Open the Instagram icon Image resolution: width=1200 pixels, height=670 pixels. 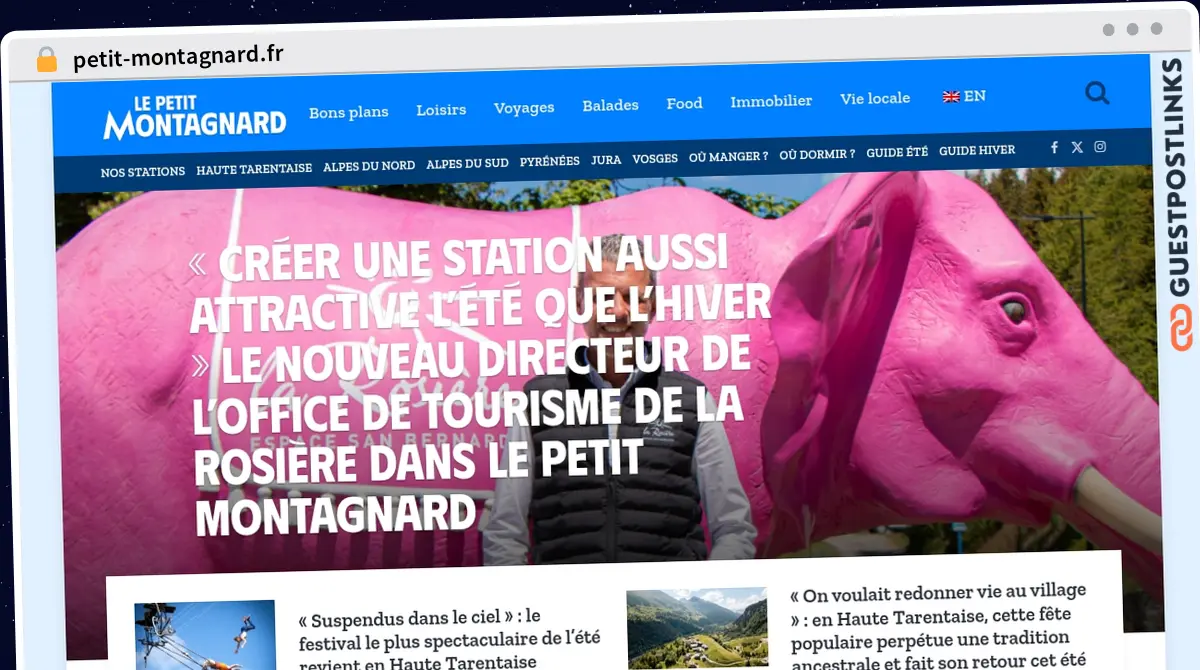point(1100,147)
